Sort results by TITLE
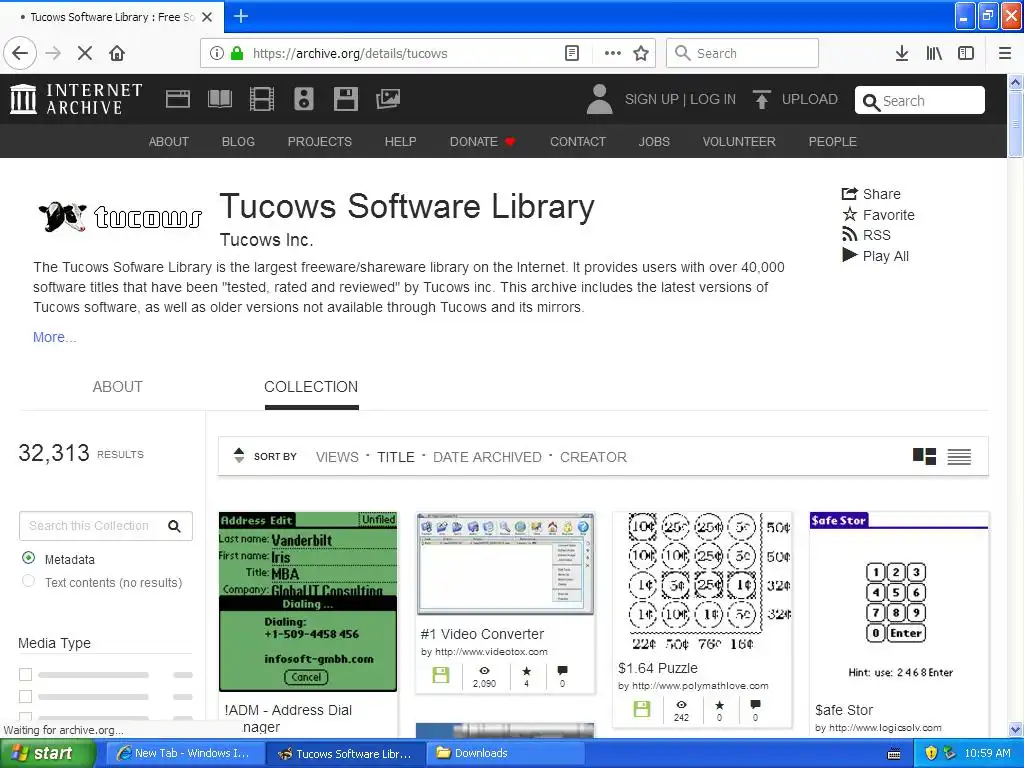The height and width of the screenshot is (768, 1024). [x=396, y=457]
